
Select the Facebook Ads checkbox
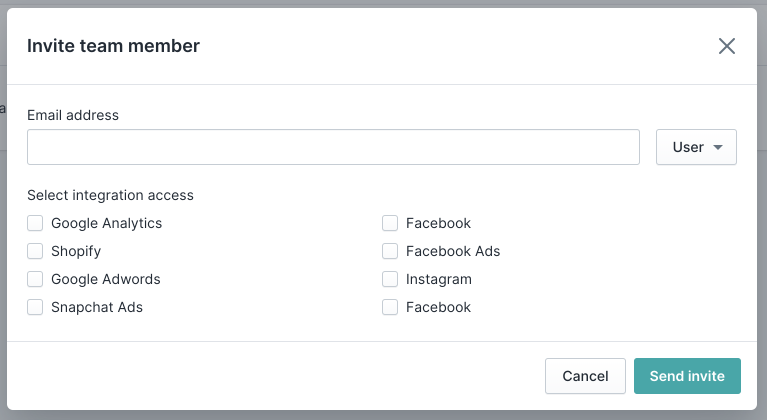tap(390, 251)
